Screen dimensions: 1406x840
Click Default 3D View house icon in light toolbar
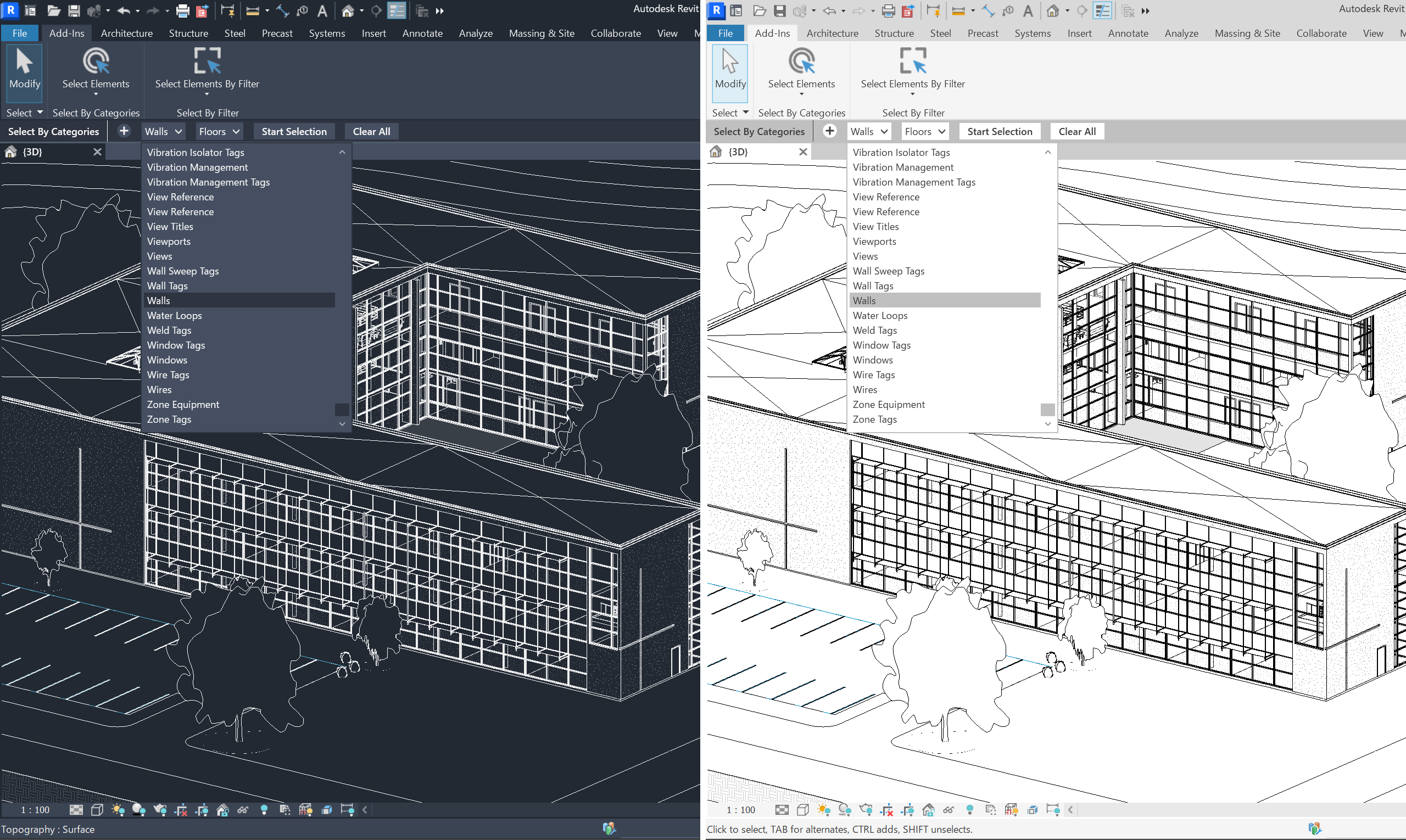pyautogui.click(x=1053, y=10)
